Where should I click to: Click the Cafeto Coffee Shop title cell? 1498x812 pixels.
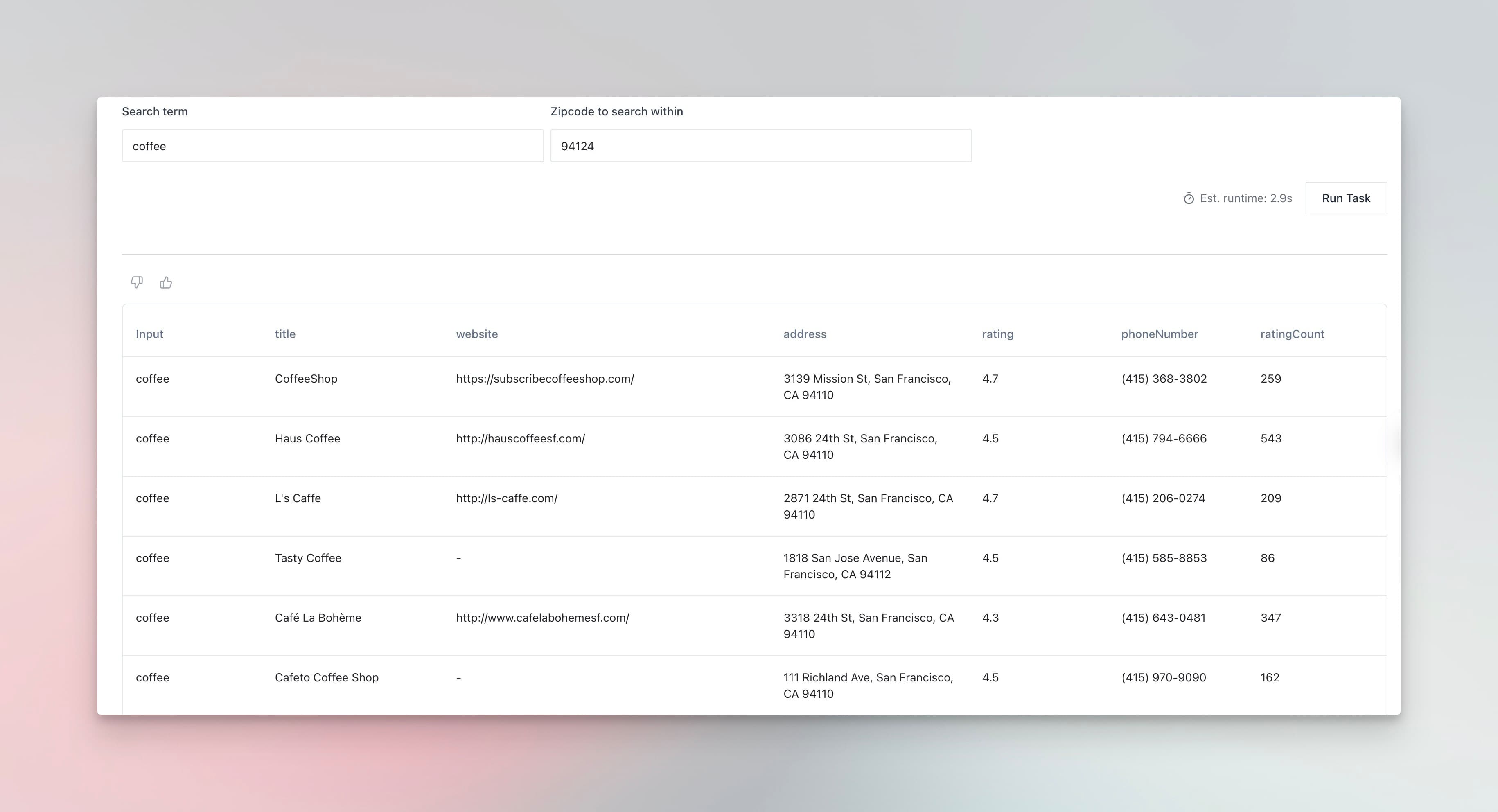pyautogui.click(x=326, y=678)
